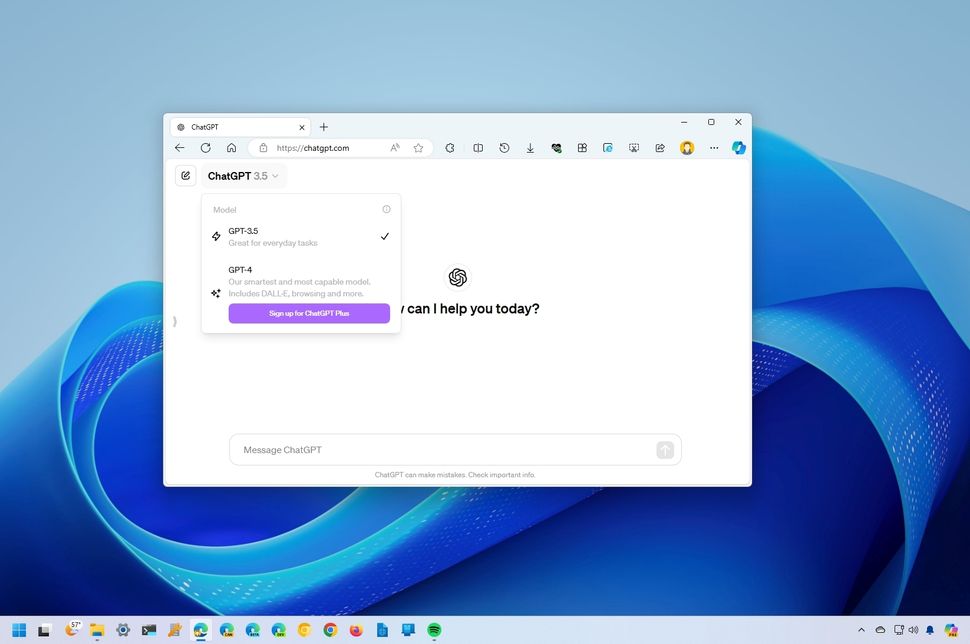Click the ChatGPT logo in the page center
The image size is (970, 644).
coord(458,277)
